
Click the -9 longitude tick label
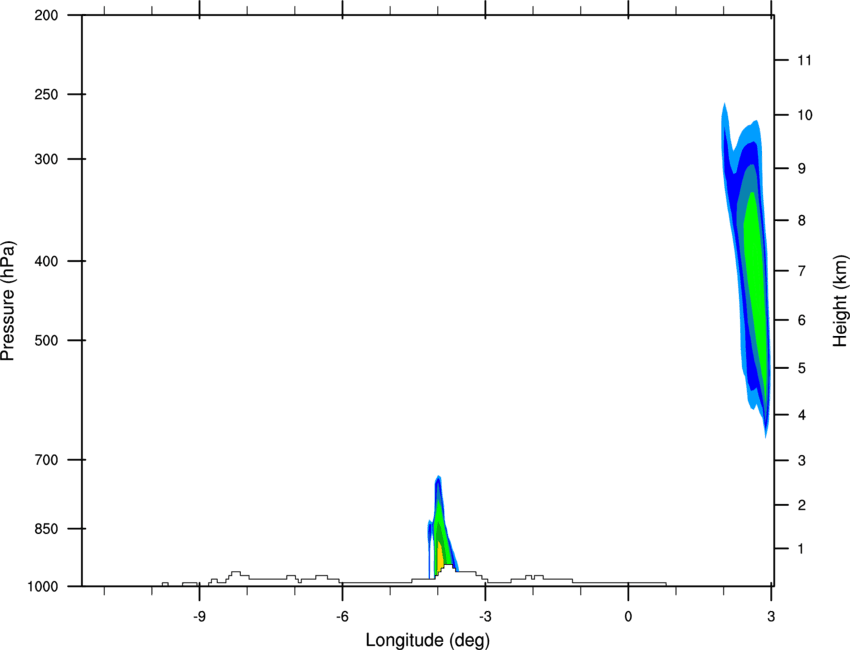coord(199,616)
